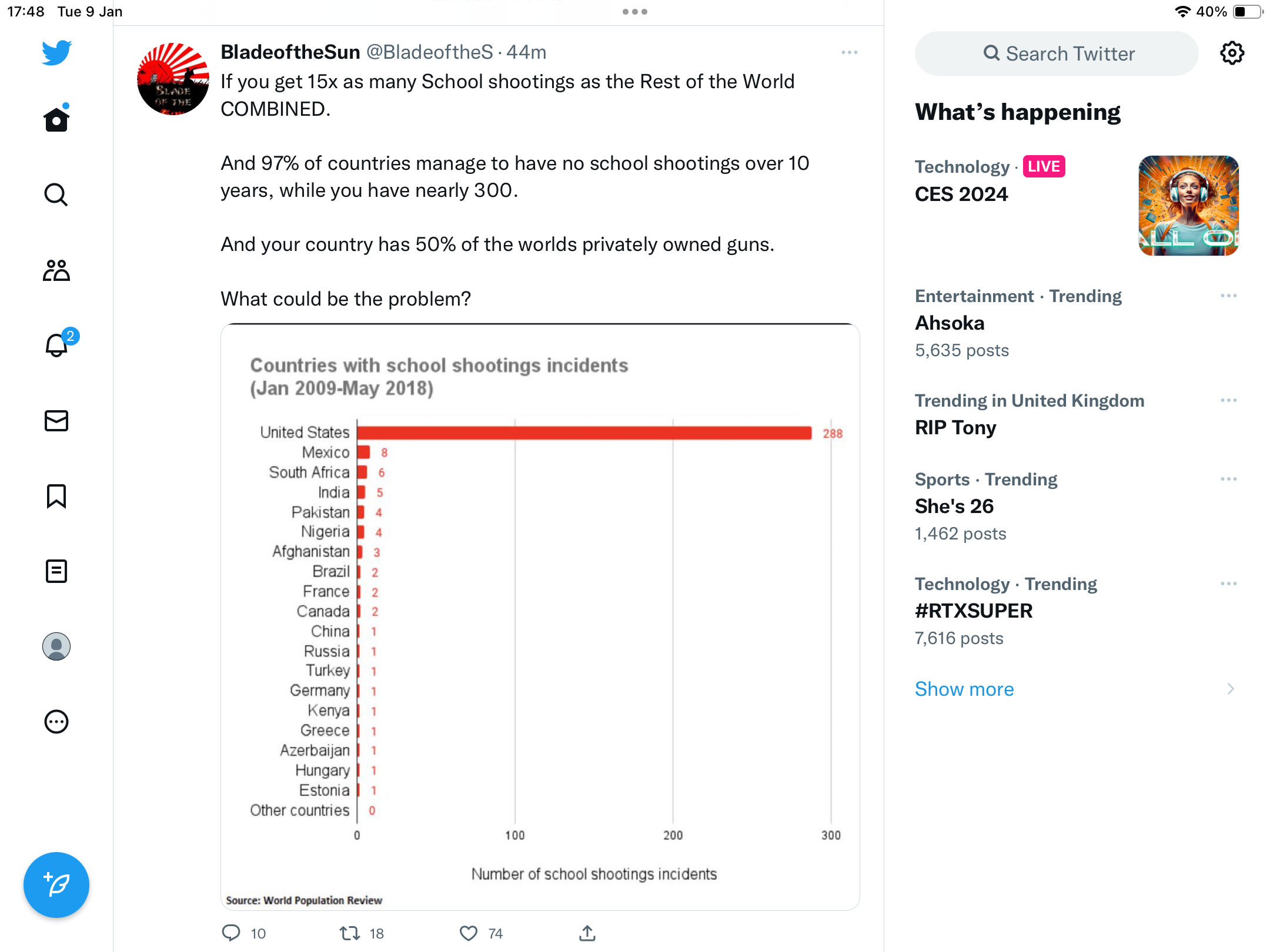Share the tweet via share icon
The height and width of the screenshot is (952, 1270).
tap(587, 933)
